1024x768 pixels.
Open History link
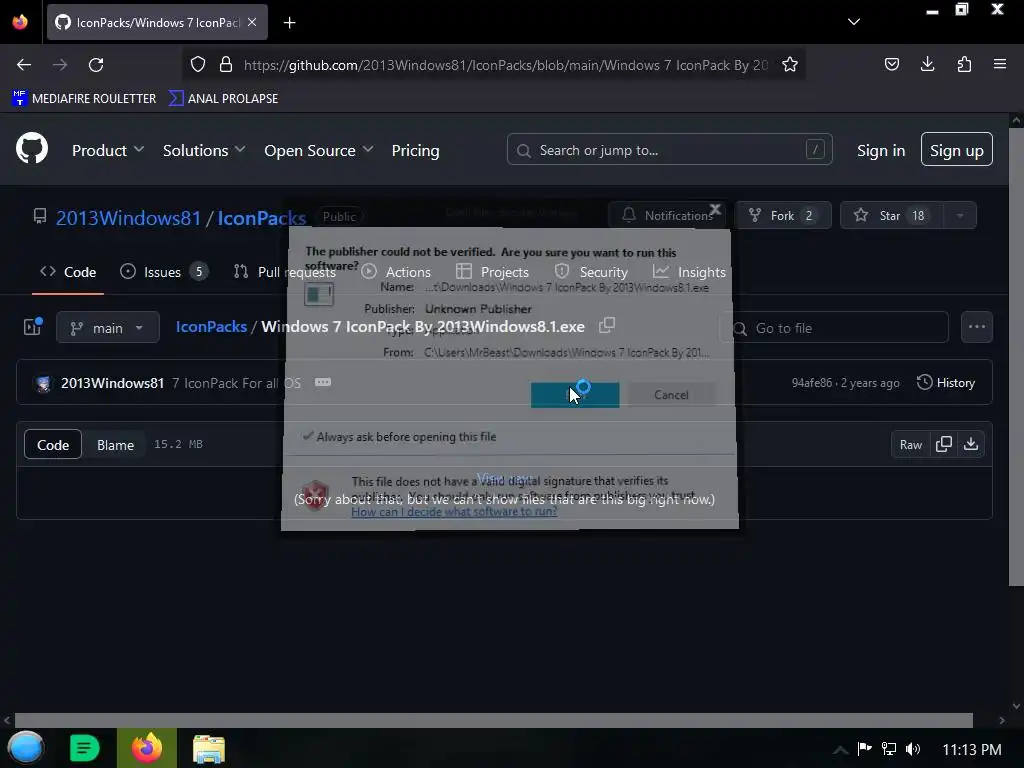click(x=946, y=383)
